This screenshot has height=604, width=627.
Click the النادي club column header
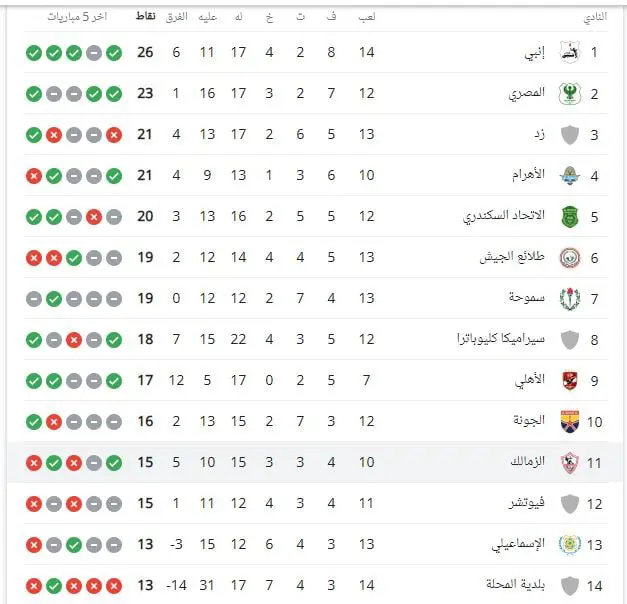pos(595,17)
